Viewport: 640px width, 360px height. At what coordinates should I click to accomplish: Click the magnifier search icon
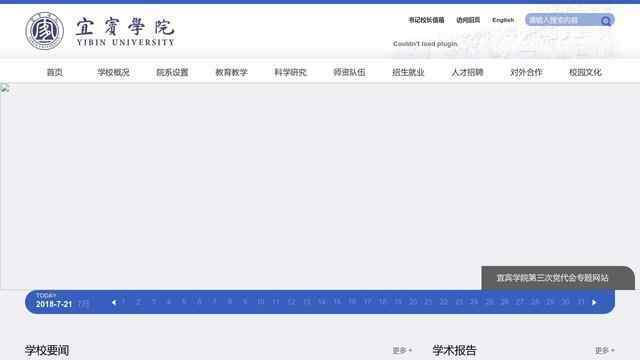click(x=606, y=20)
